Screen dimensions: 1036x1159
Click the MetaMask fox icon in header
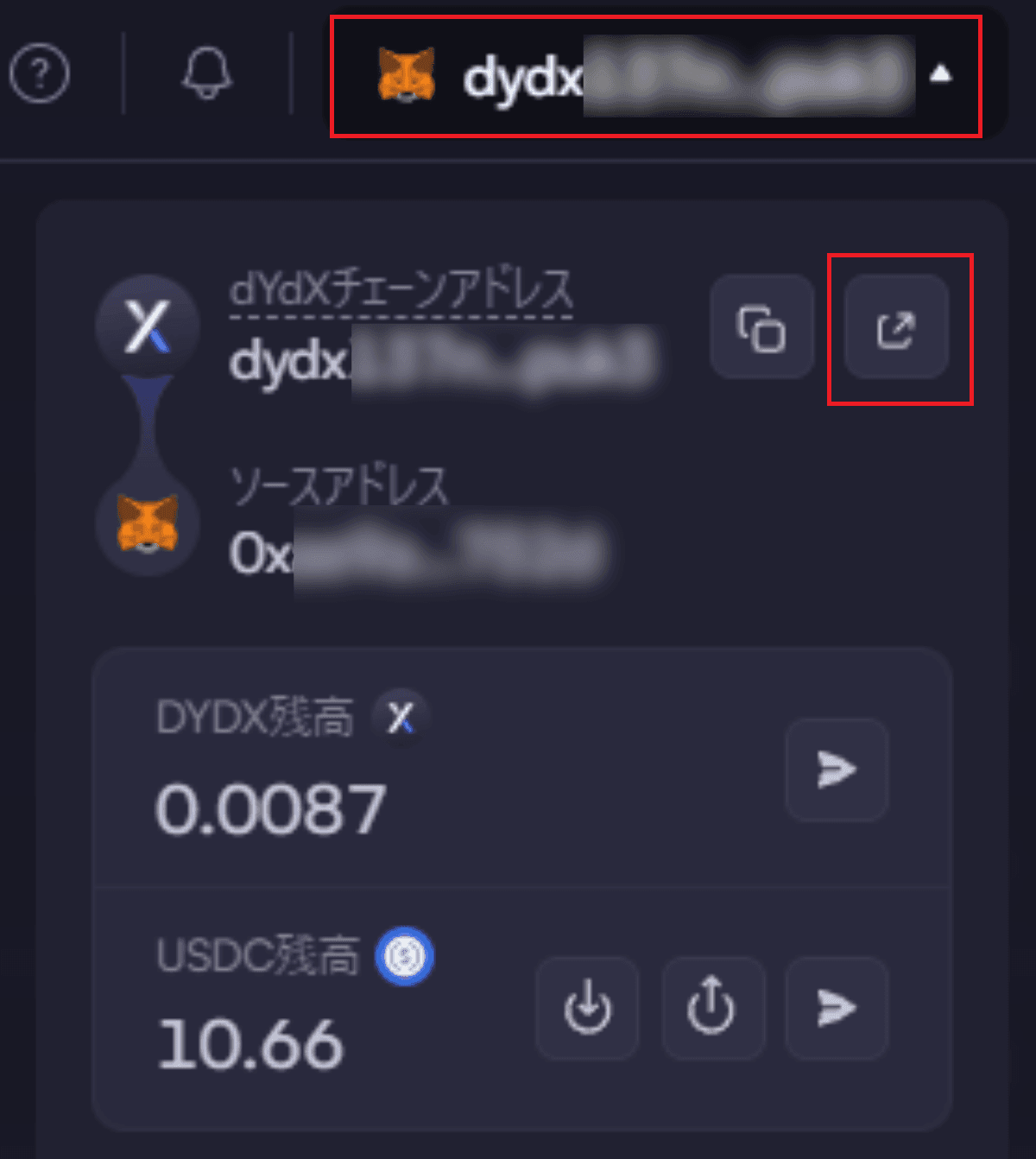tap(406, 75)
